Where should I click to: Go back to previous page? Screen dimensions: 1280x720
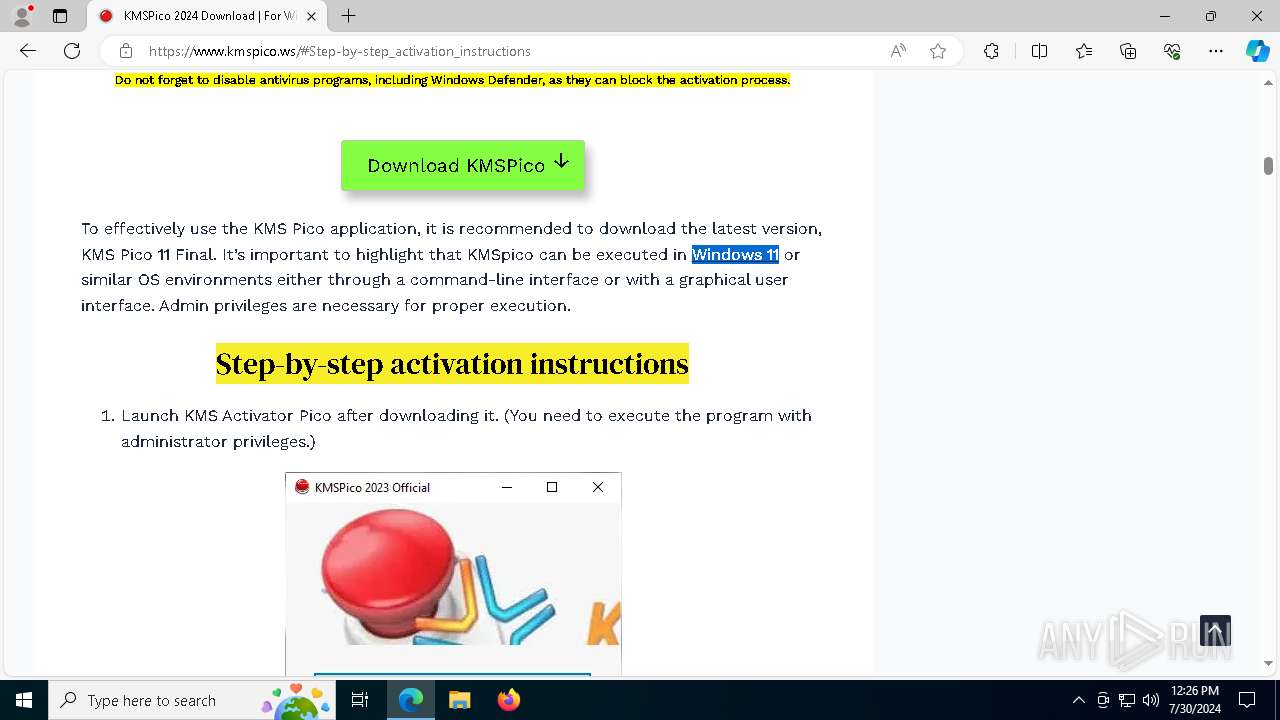[x=28, y=51]
